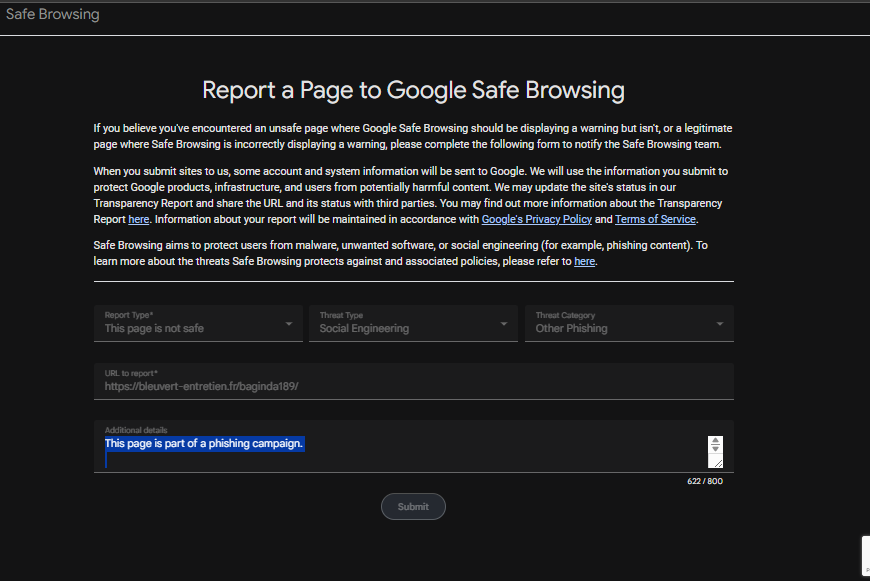
Task: Click the page heading 'Report a Page to Google Safe Browsing'
Action: click(413, 90)
